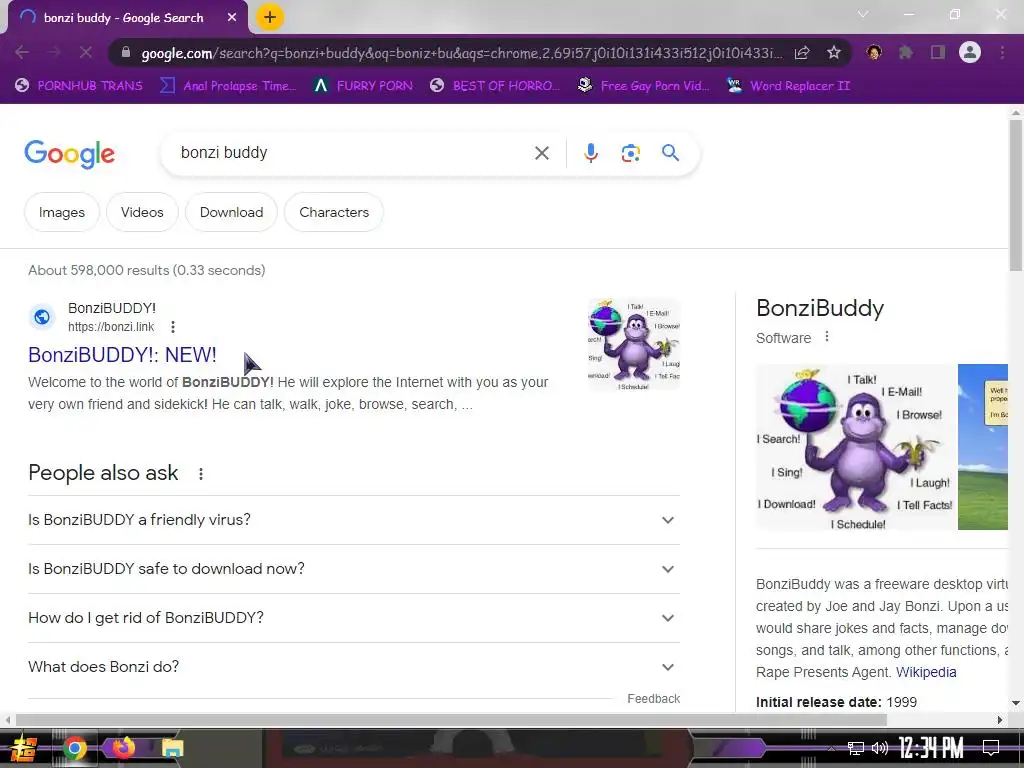Open File Explorer from the taskbar

[172, 748]
